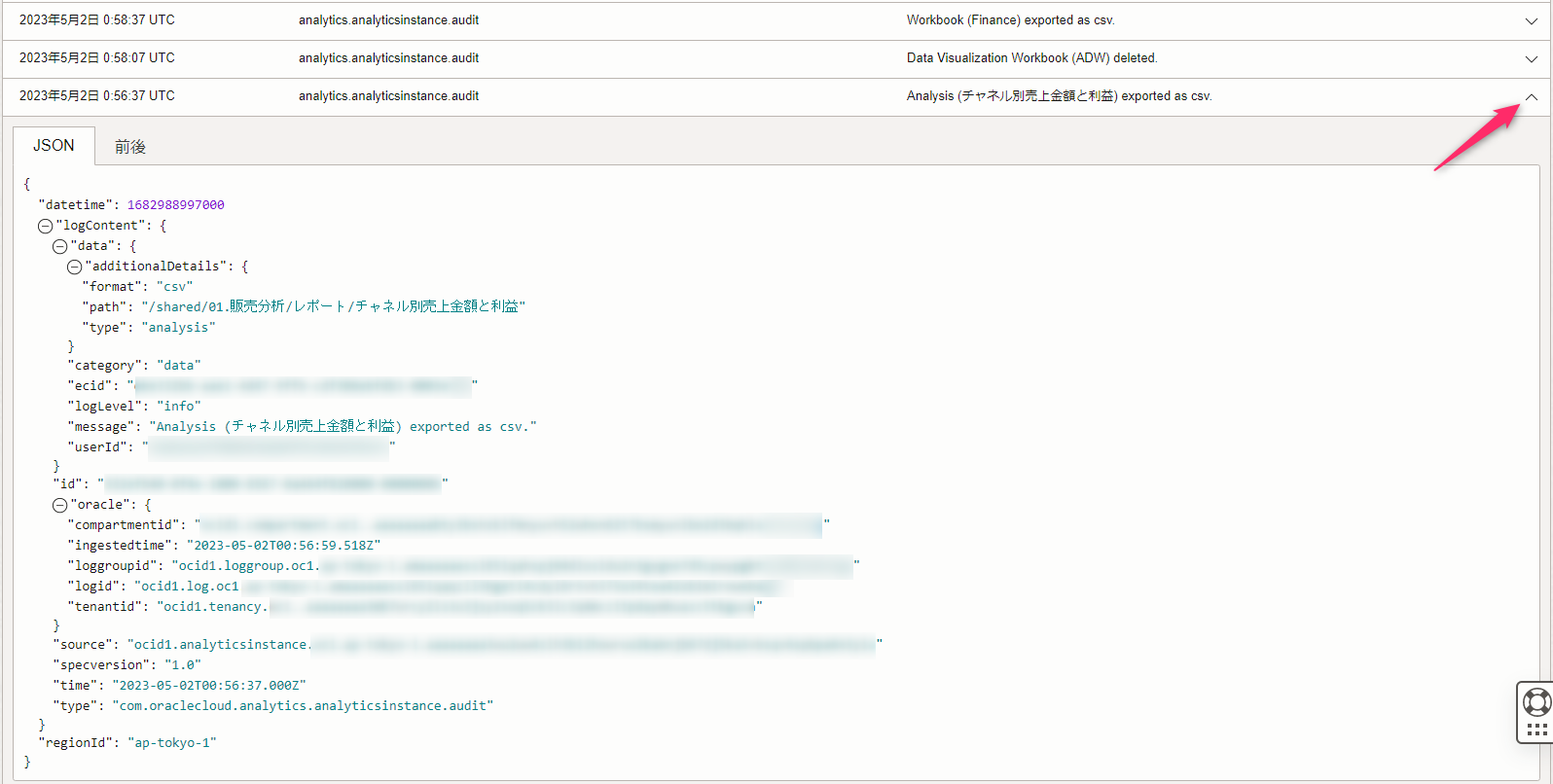
Task: Collapse the data JSON node
Action: (59, 246)
